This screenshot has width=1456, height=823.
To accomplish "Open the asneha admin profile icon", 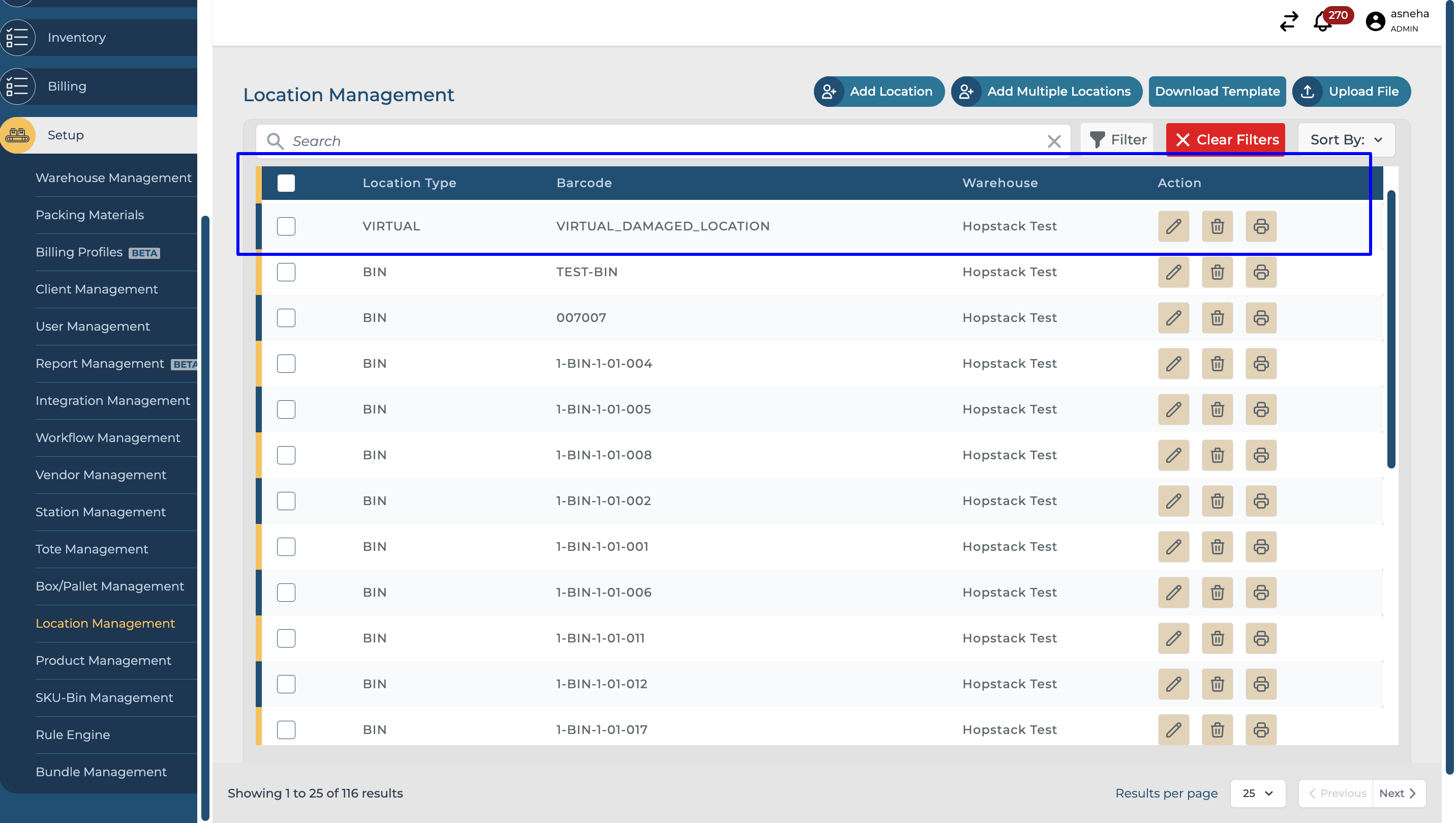I will pyautogui.click(x=1375, y=21).
